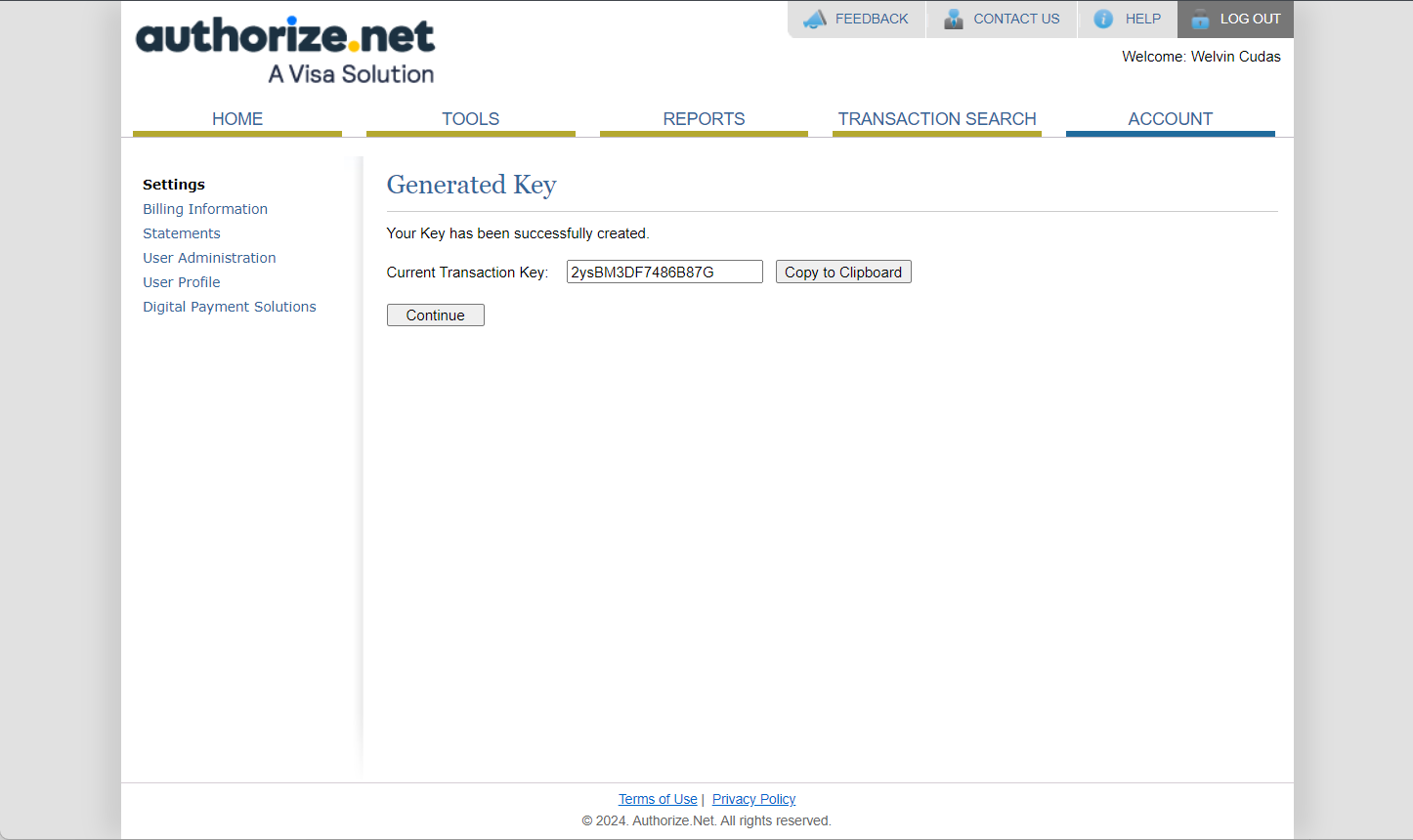Click the Feedback megaphone icon
Viewport: 1413px width, 840px height.
pyautogui.click(x=815, y=19)
